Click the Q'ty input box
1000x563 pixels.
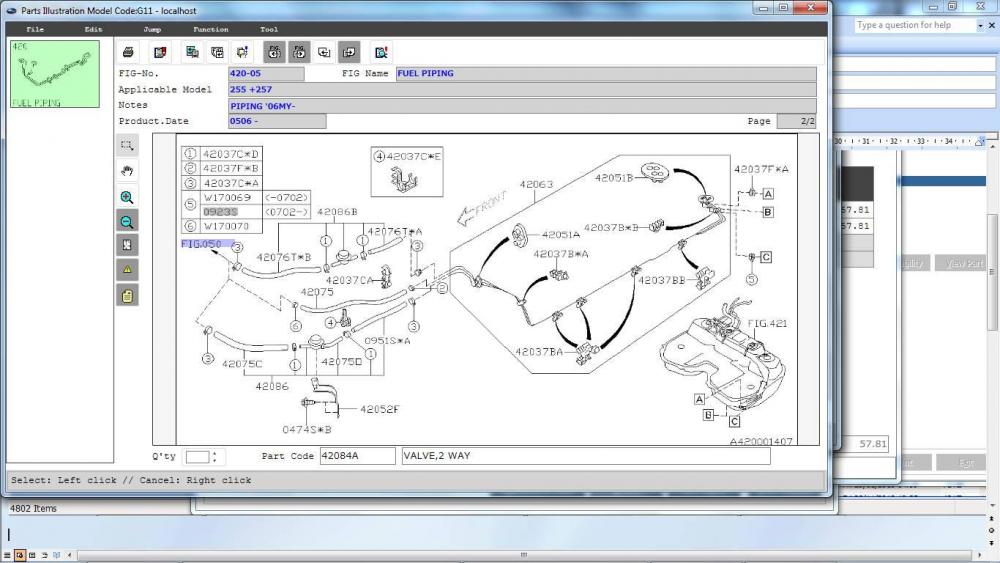tap(197, 457)
